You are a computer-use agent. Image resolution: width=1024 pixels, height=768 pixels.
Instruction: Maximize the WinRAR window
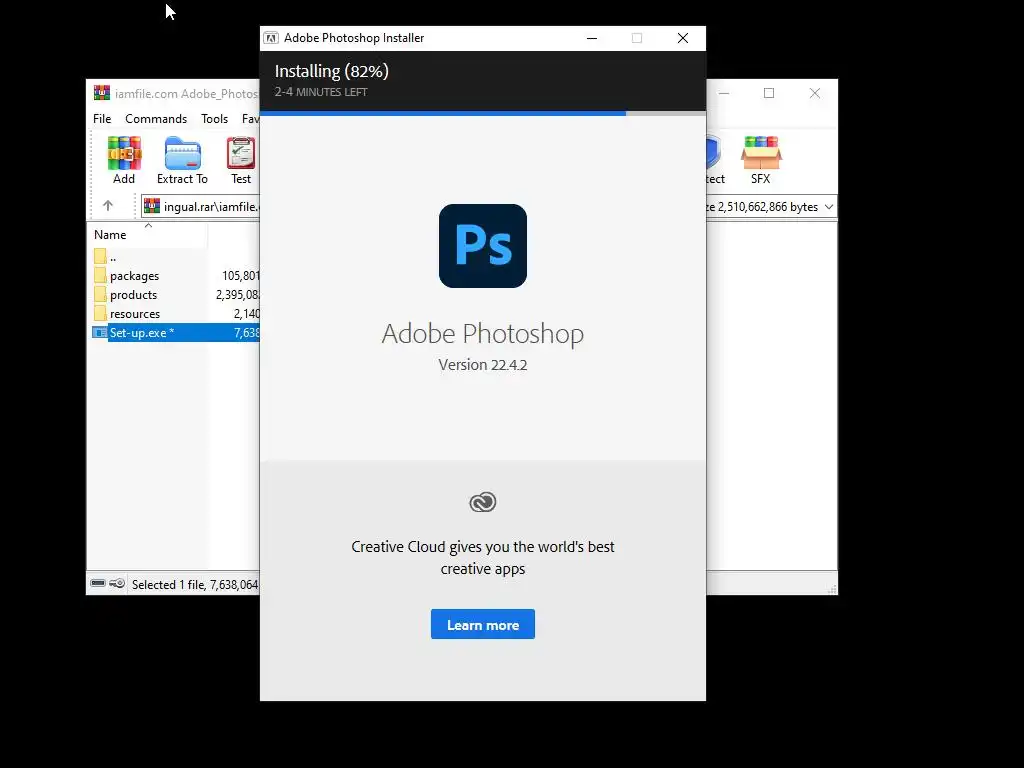pos(769,93)
